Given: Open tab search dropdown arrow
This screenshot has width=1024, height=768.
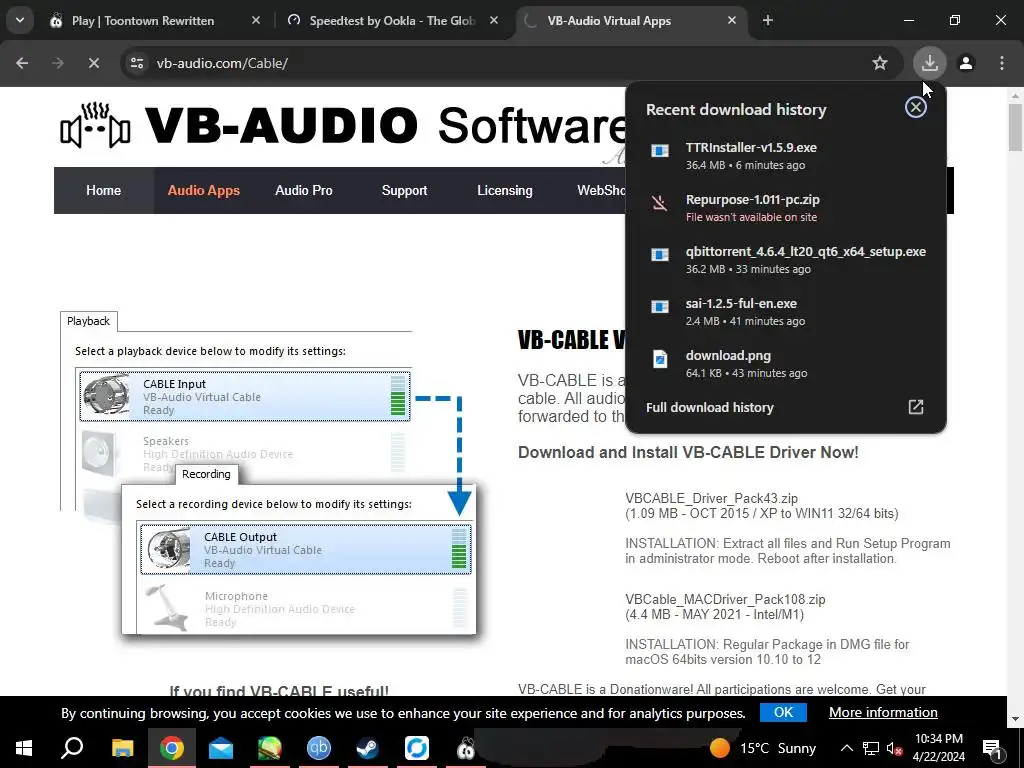Looking at the screenshot, I should pos(20,20).
